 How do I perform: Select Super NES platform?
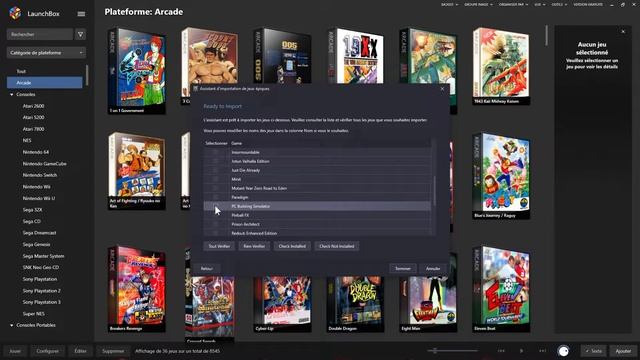(33, 314)
